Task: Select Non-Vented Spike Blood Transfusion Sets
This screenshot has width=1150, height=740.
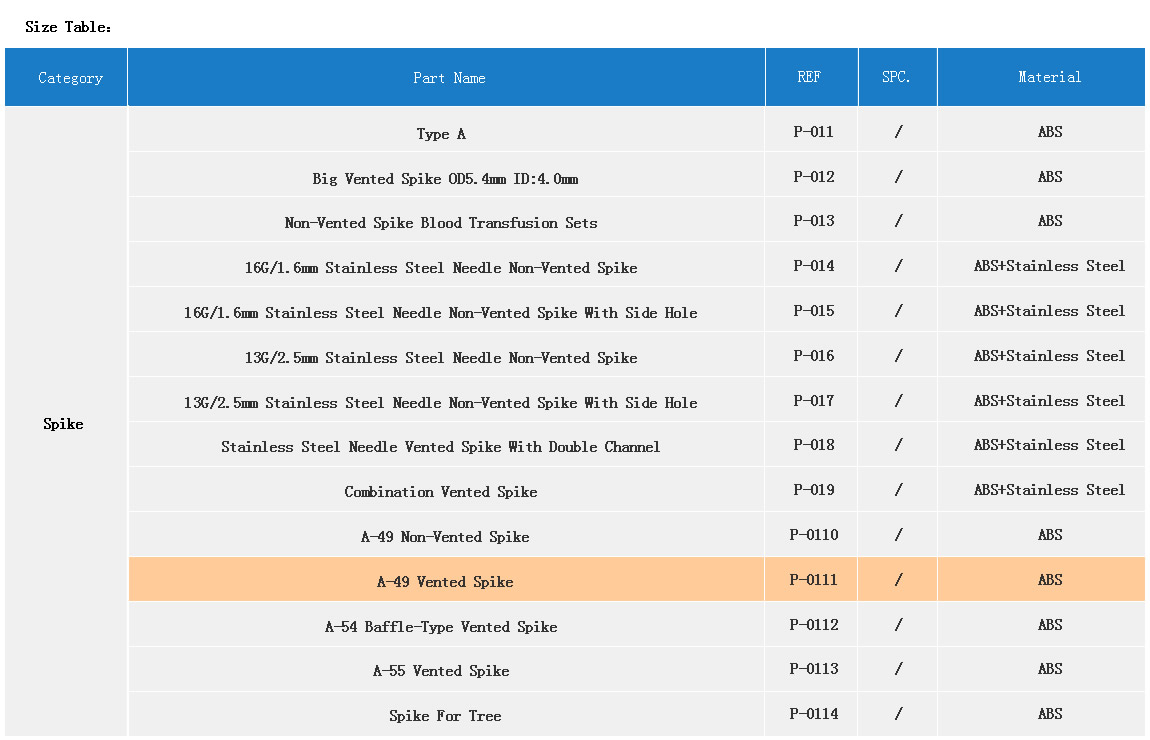Action: pyautogui.click(x=441, y=223)
